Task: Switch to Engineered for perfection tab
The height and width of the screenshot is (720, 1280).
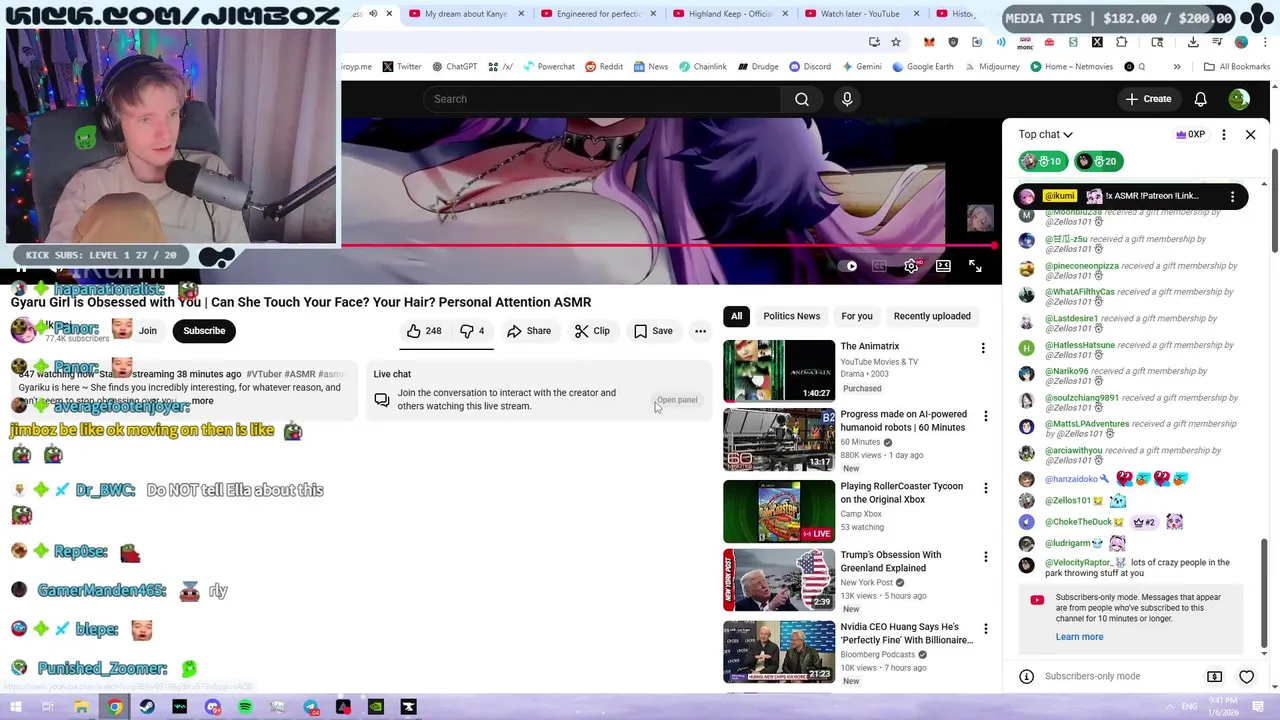Action: (598, 14)
